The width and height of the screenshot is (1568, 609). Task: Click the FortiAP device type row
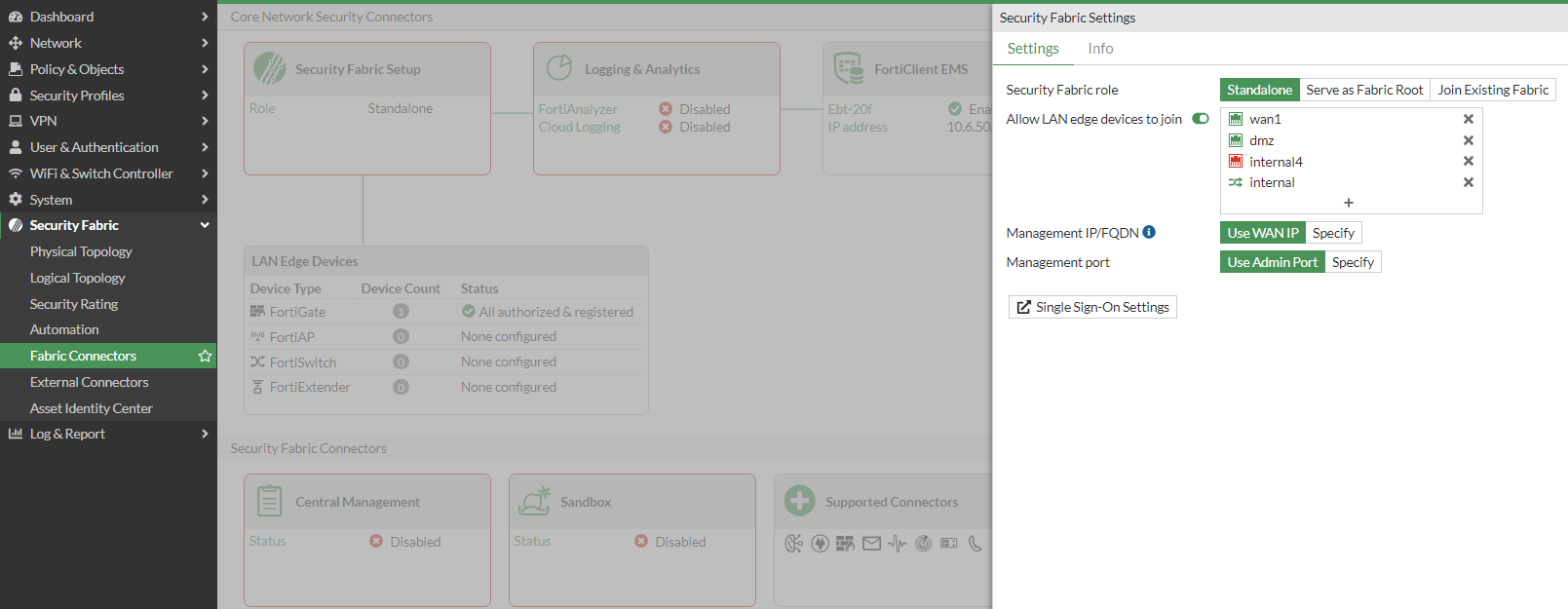click(446, 336)
